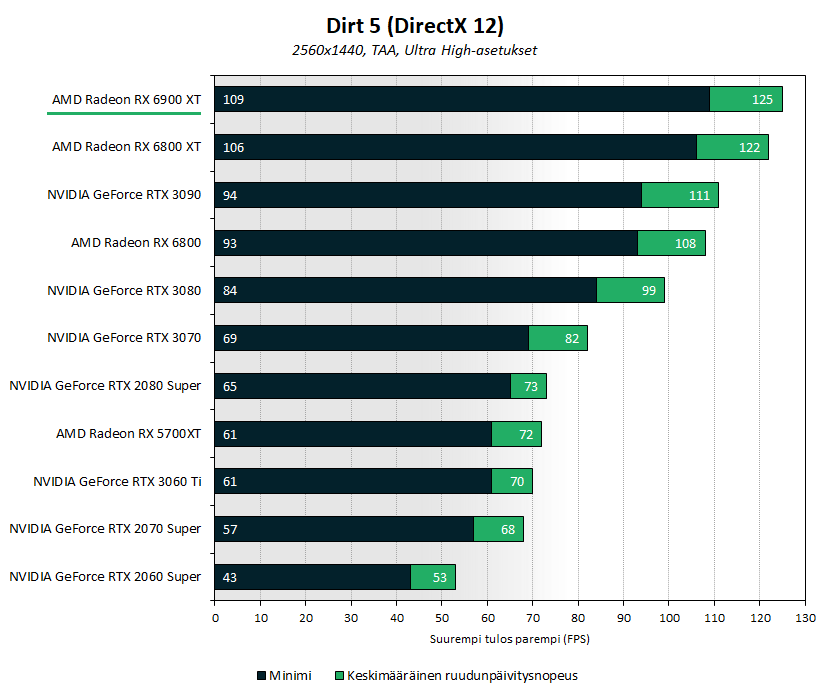This screenshot has height=697, width=830.
Task: Click the "NVIDIA GeForce RTX 3060 Ti" label
Action: click(x=118, y=482)
